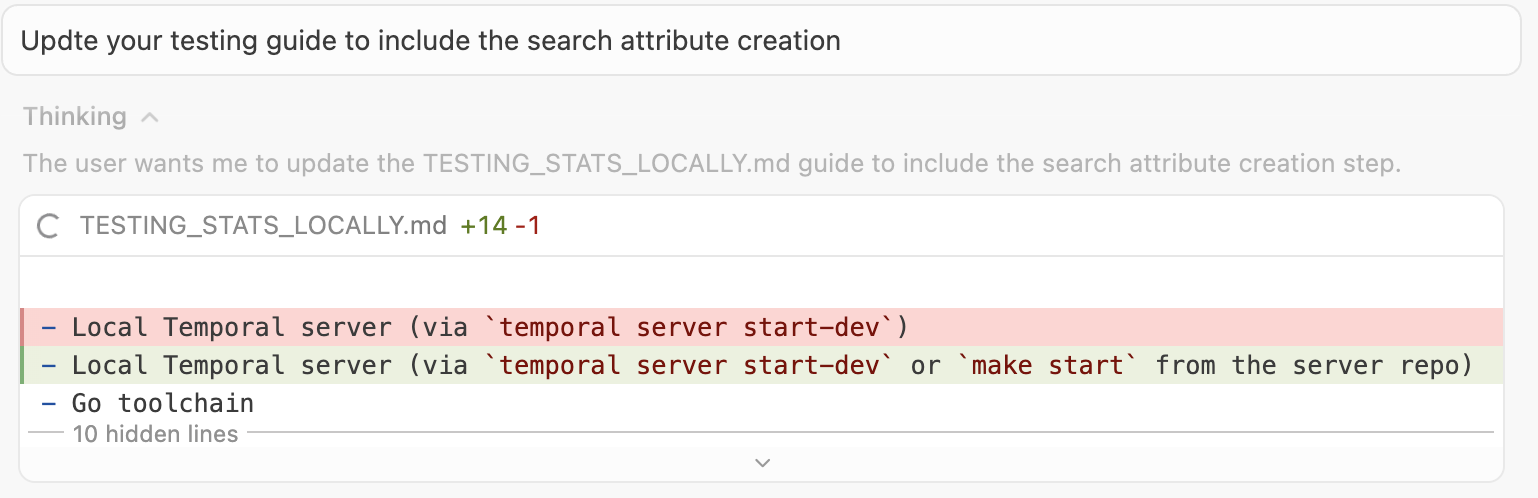Select the "Go toolchain" diff line
This screenshot has height=498, width=1538.
163,404
